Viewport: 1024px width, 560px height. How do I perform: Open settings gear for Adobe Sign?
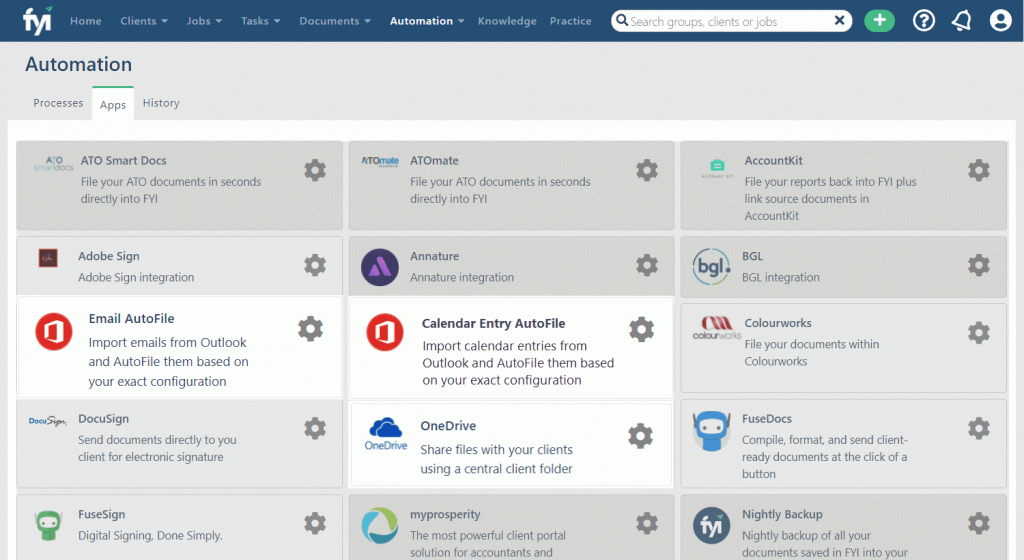click(x=315, y=266)
